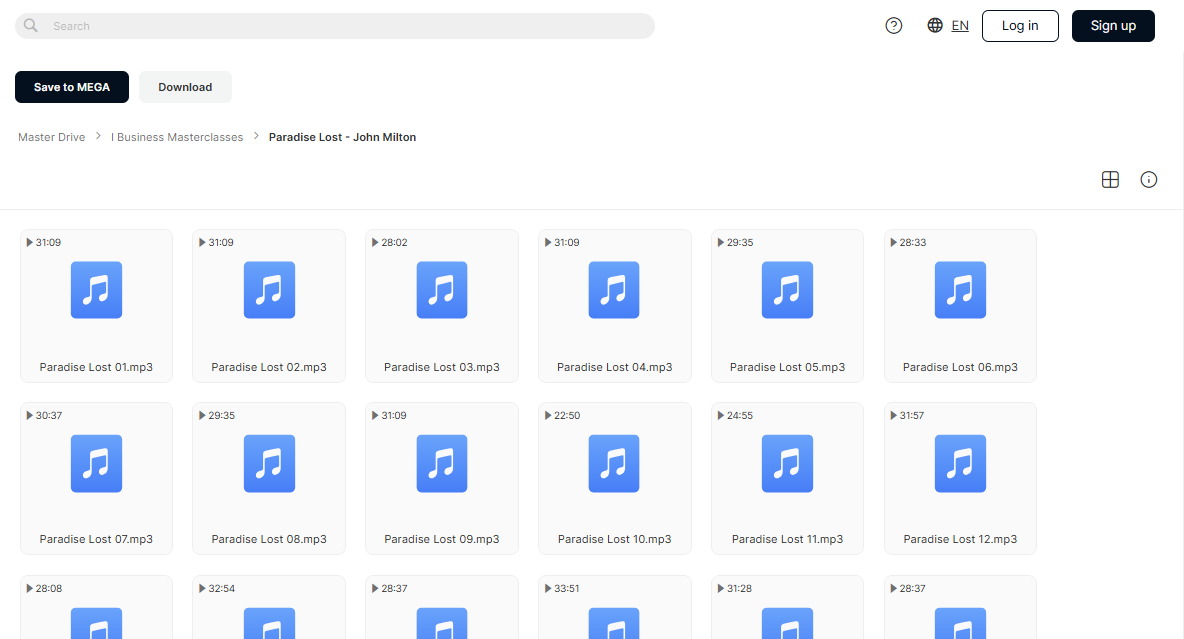Open the Paradise Lost 03.mp3 music icon
The image size is (1184, 639).
442,290
